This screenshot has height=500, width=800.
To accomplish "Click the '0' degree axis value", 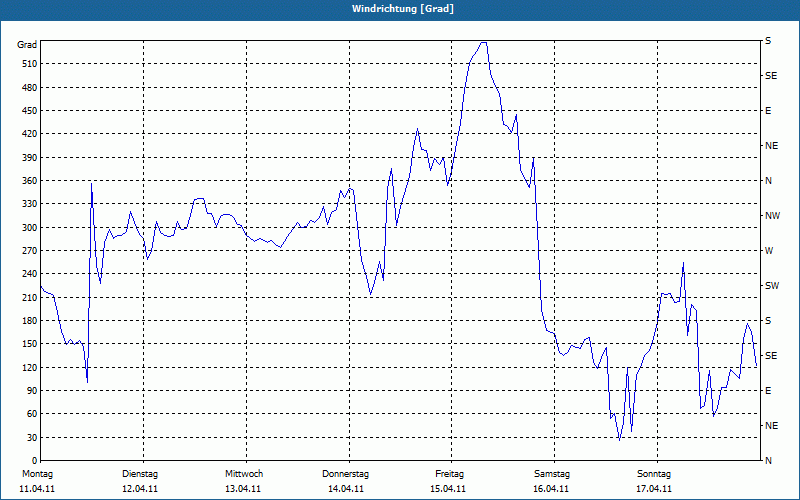I will (x=35, y=461).
